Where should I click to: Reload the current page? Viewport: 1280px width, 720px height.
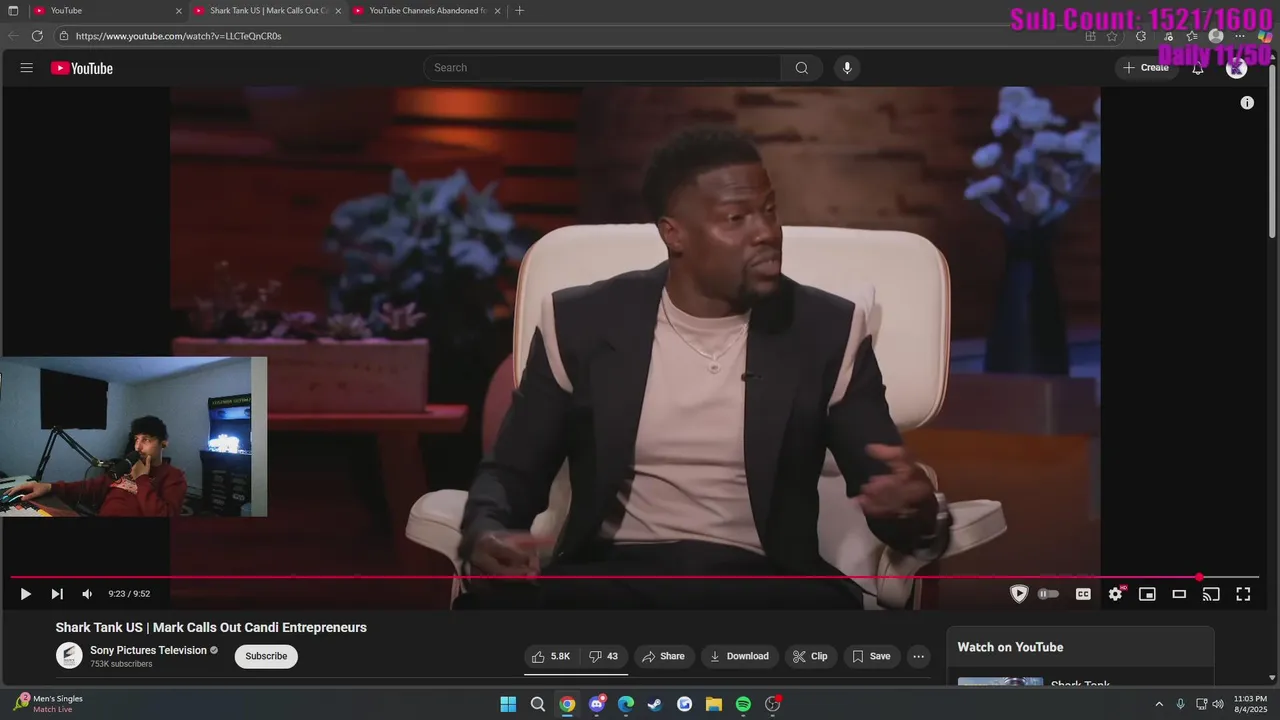tap(37, 36)
